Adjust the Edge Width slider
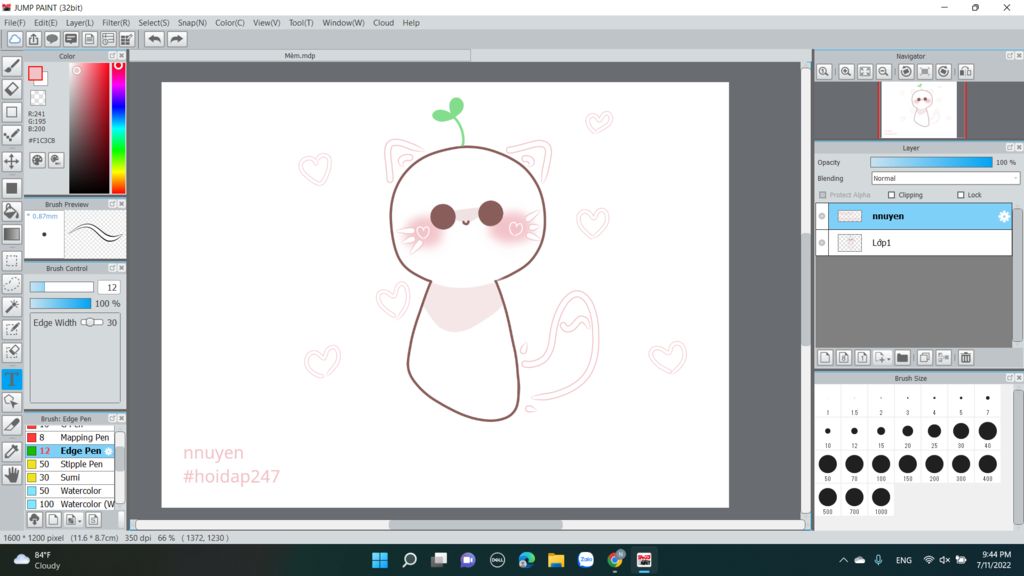Viewport: 1024px width, 576px height. (91, 323)
